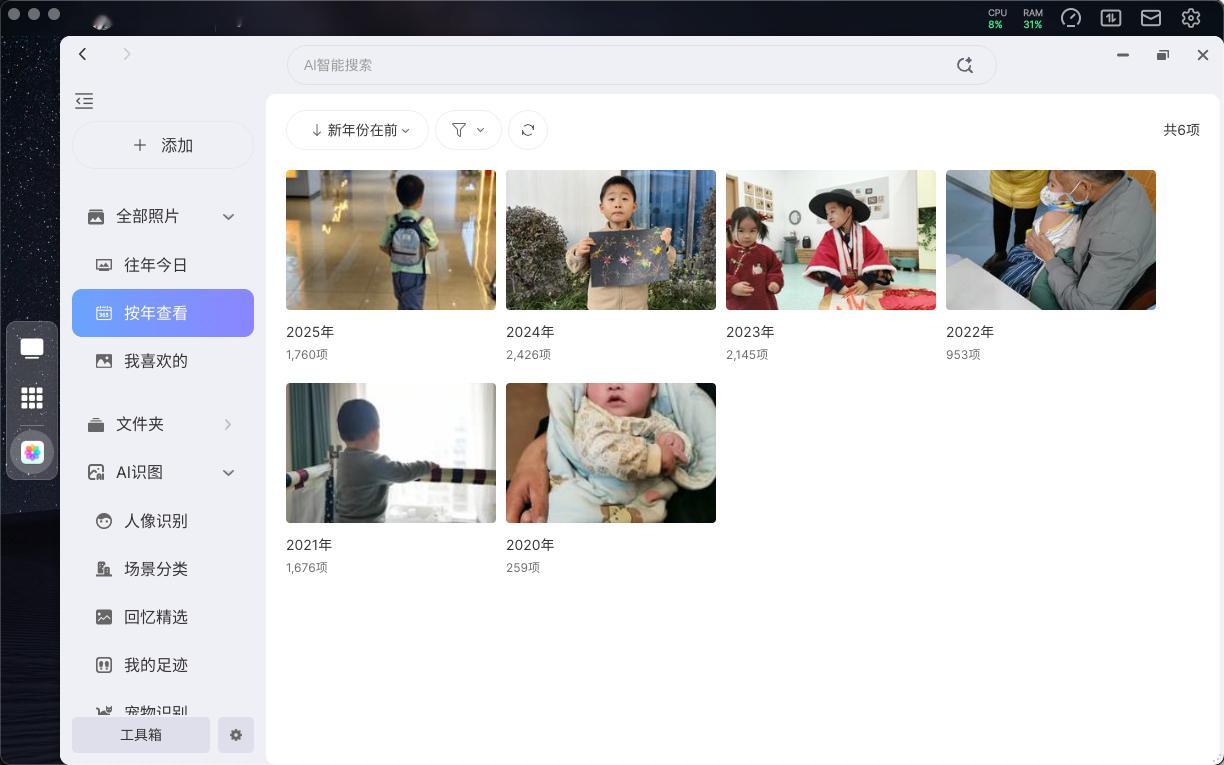The image size is (1224, 765).
Task: Click the 场景分类 sidebar icon
Action: coord(104,569)
